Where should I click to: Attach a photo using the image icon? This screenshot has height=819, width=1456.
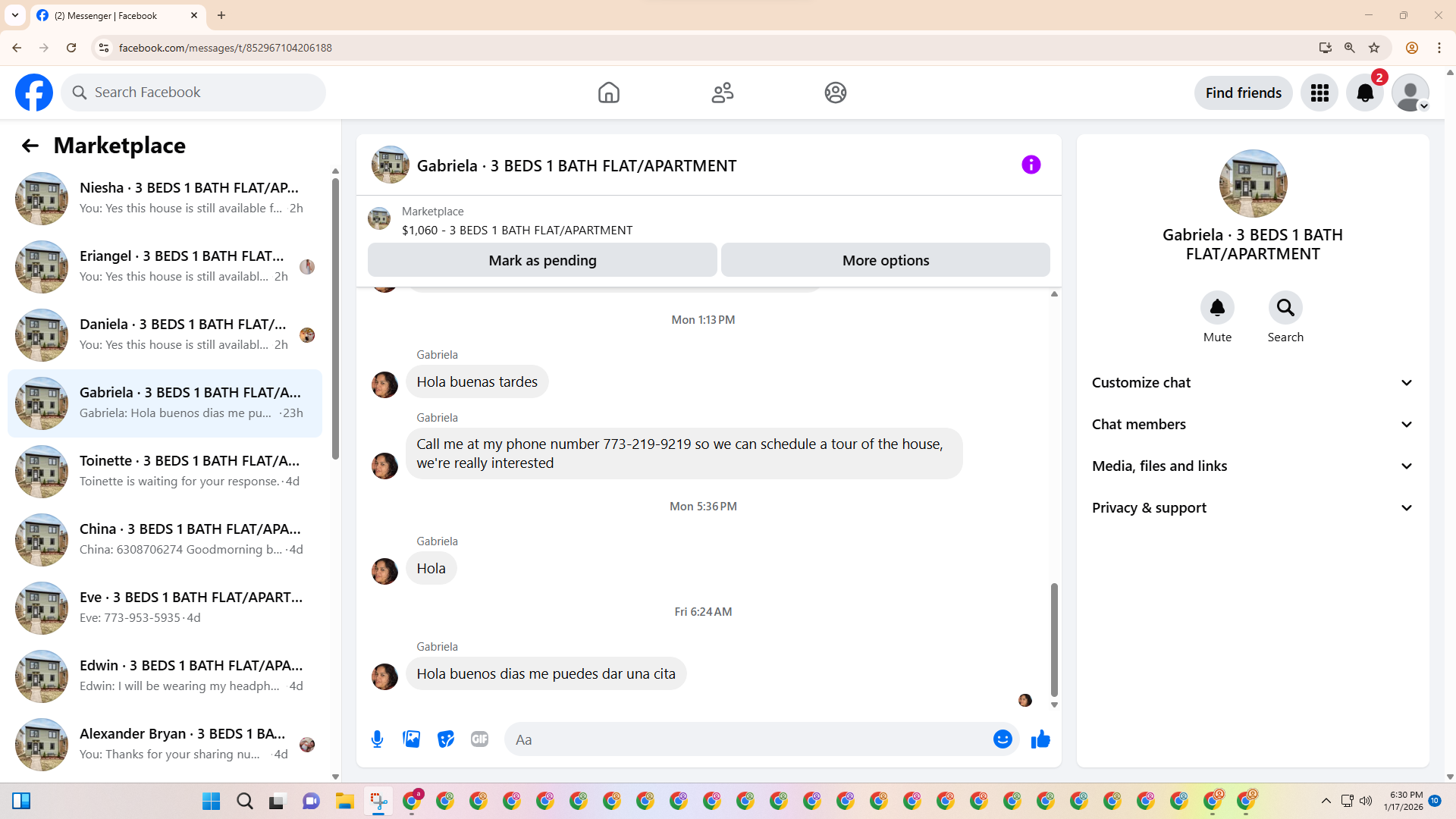[x=411, y=739]
